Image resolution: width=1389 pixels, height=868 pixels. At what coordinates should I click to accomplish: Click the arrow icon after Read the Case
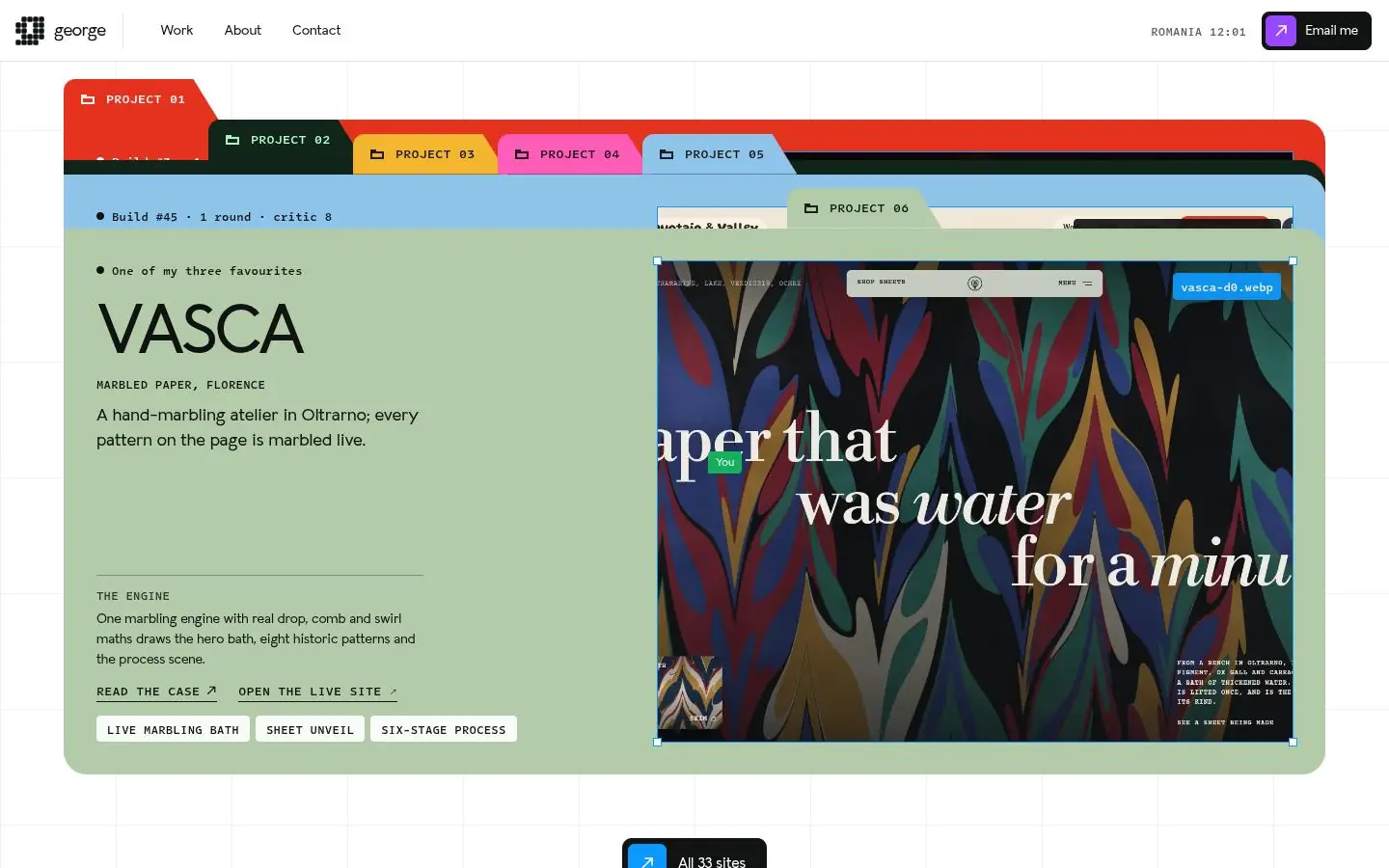click(x=211, y=691)
